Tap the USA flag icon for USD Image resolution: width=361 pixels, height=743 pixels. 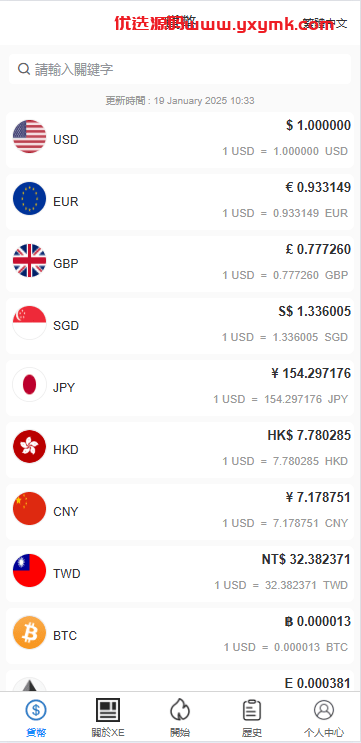(29, 136)
